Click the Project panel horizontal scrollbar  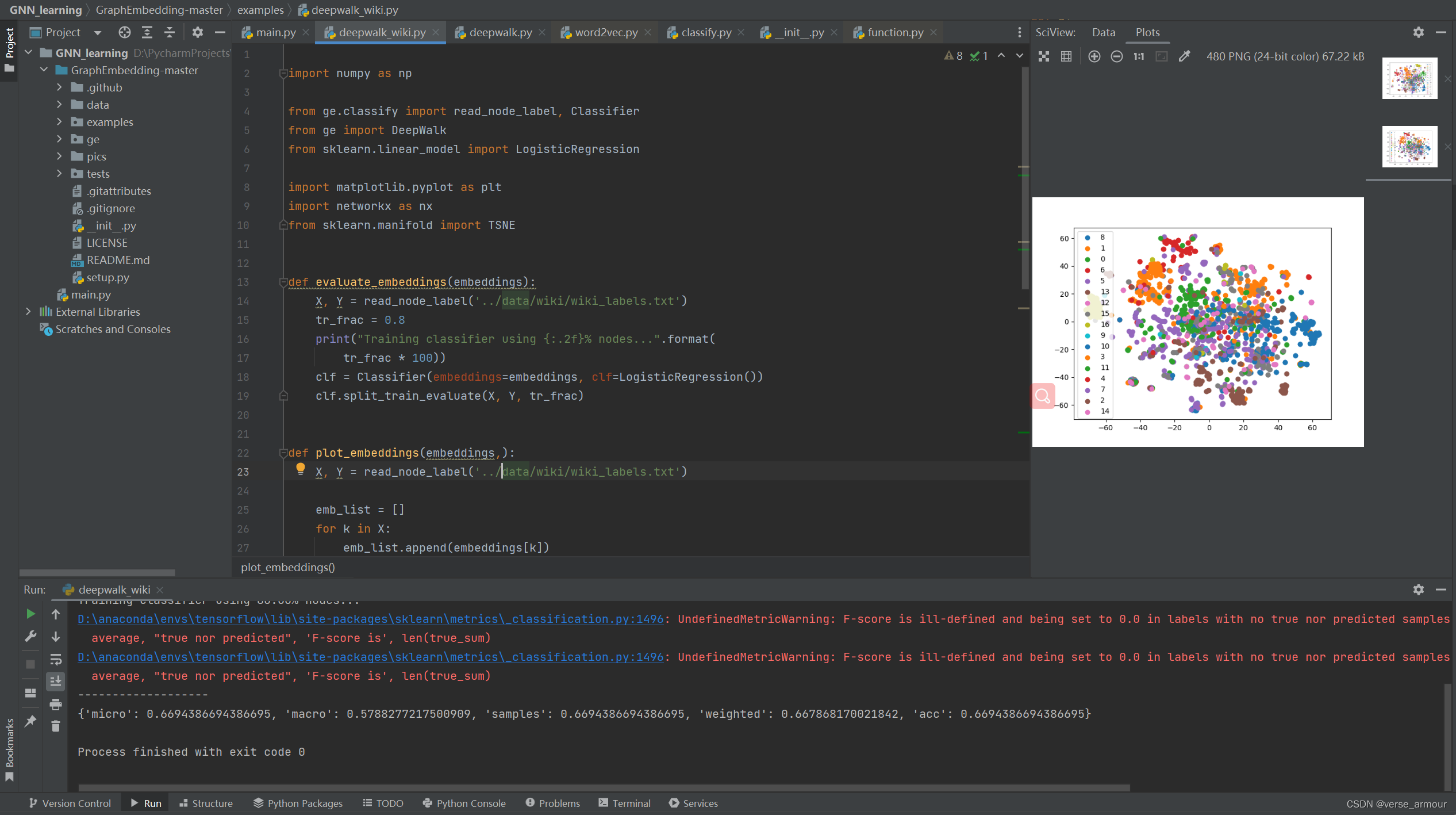pos(97,573)
